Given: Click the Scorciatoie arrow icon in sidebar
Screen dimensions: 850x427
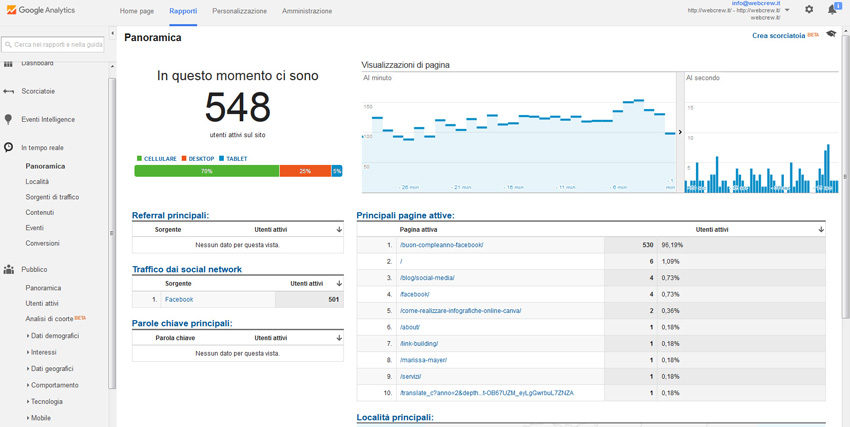Looking at the screenshot, I should pos(8,91).
